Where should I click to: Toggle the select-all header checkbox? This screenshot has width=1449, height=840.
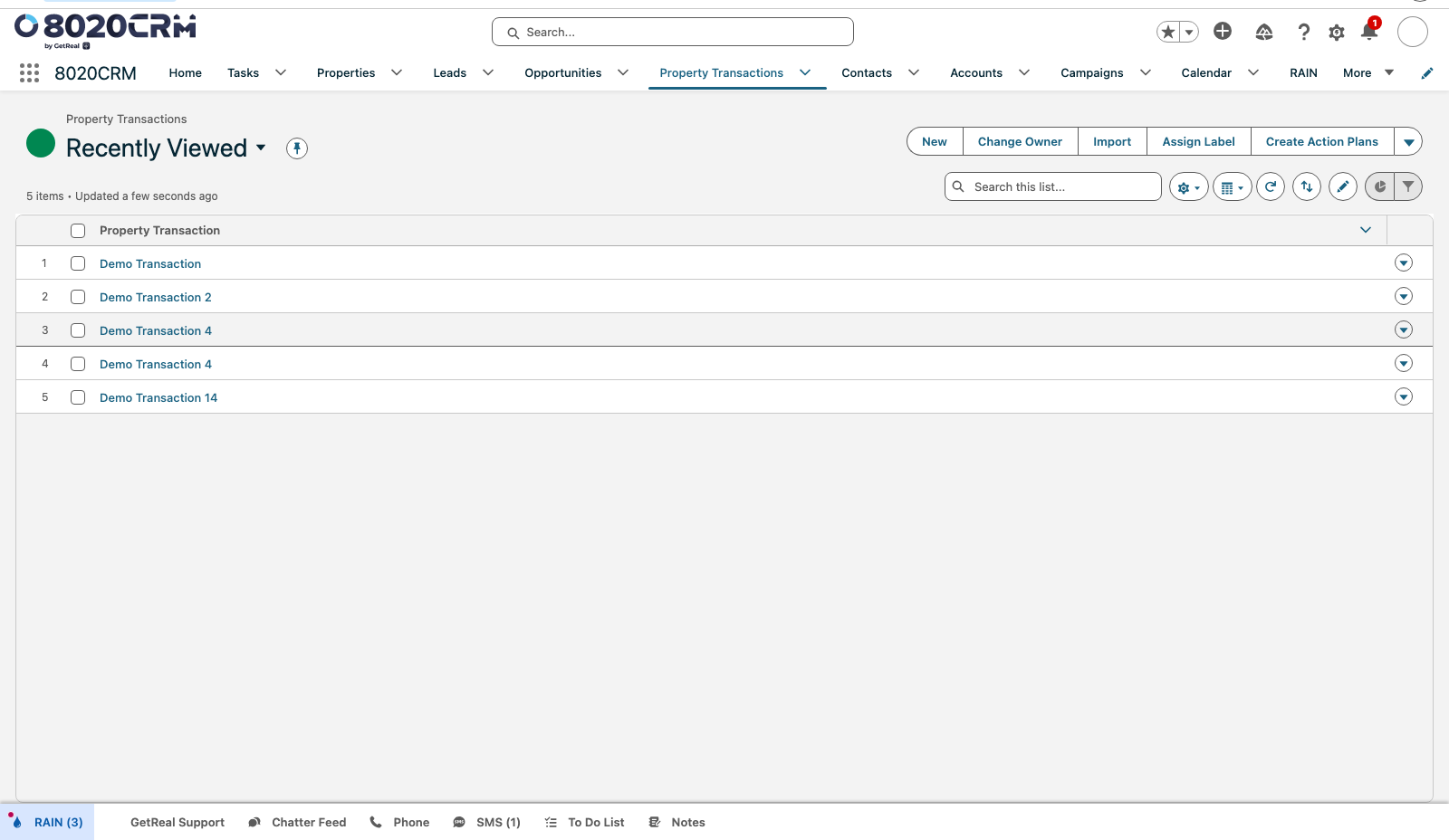click(x=78, y=231)
